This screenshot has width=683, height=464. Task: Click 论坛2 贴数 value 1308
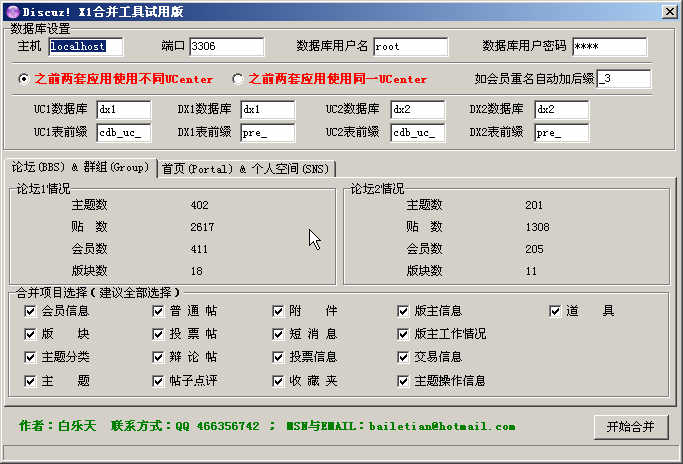537,227
